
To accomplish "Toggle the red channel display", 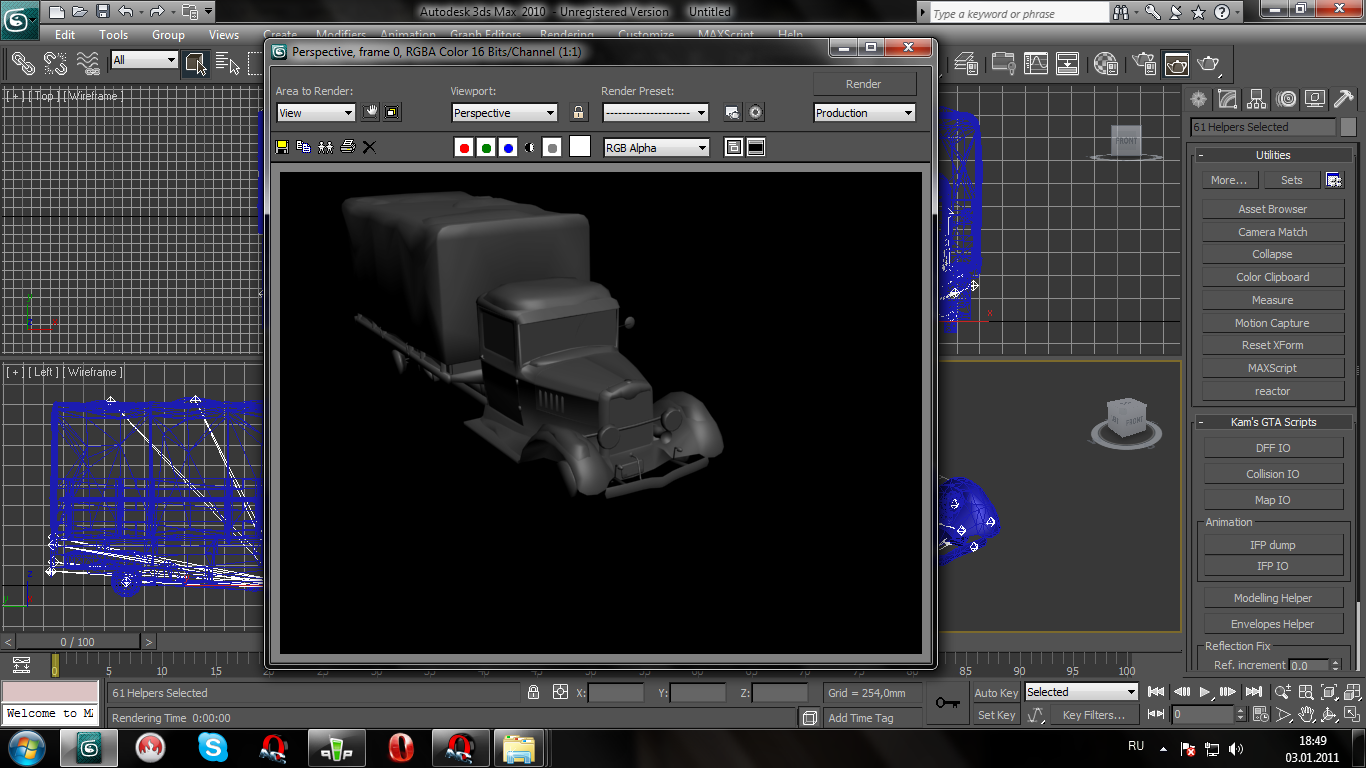I will tap(464, 148).
